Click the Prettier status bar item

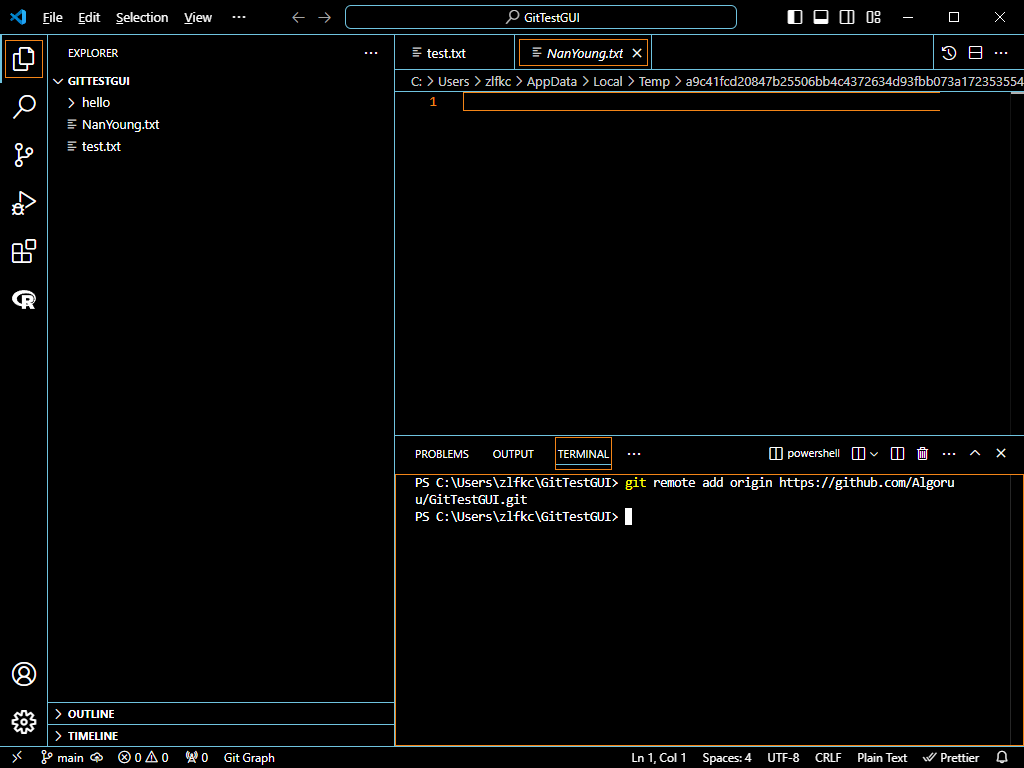click(951, 758)
